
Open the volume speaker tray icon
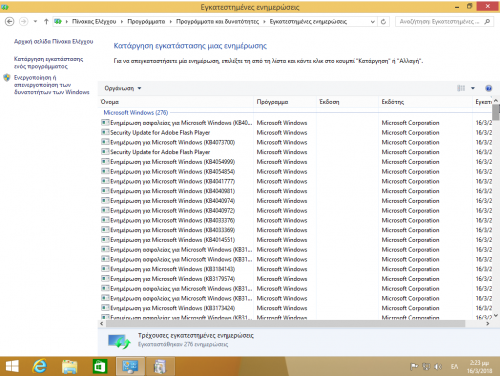[438, 367]
